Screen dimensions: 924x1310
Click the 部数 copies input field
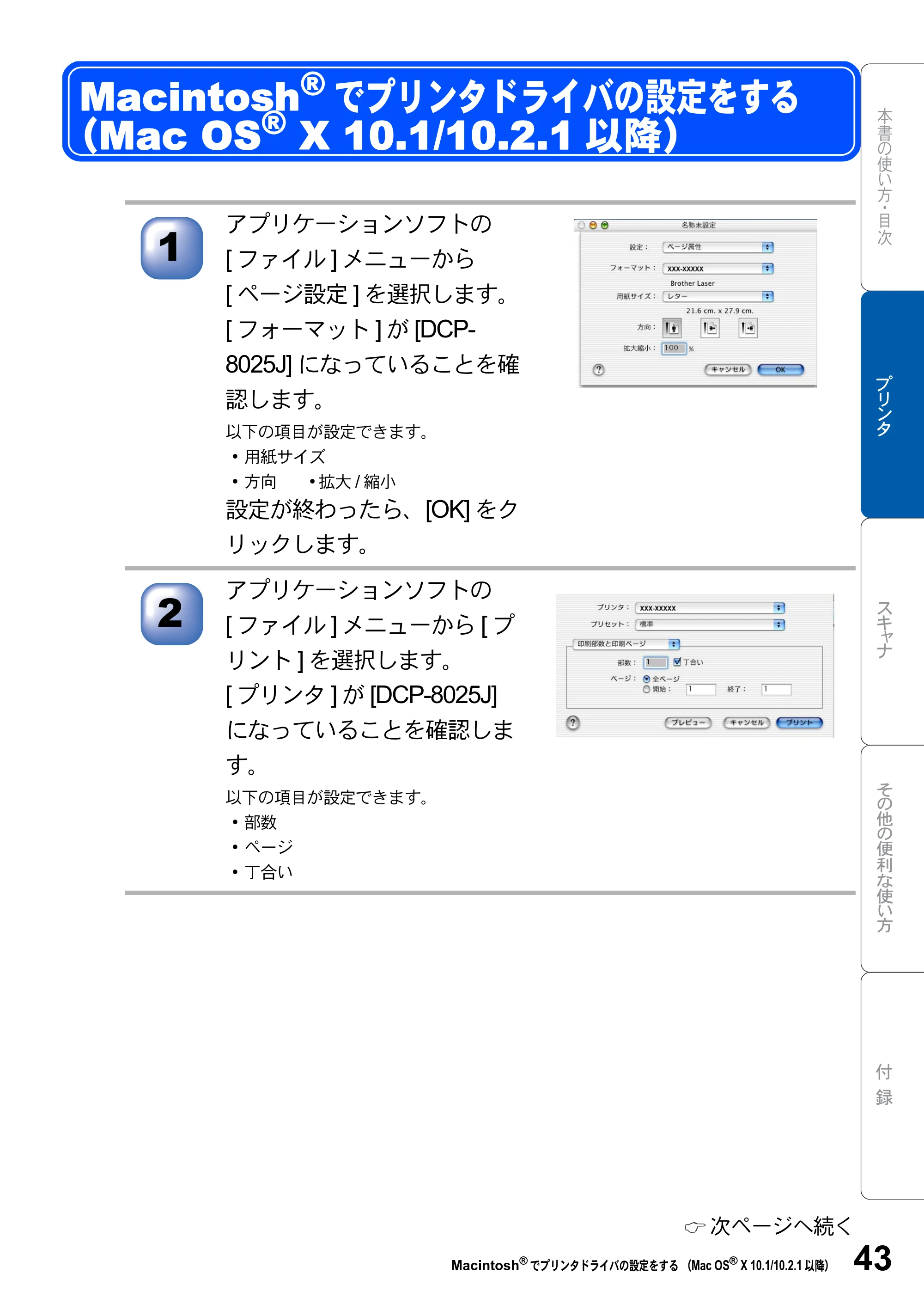pos(656,662)
